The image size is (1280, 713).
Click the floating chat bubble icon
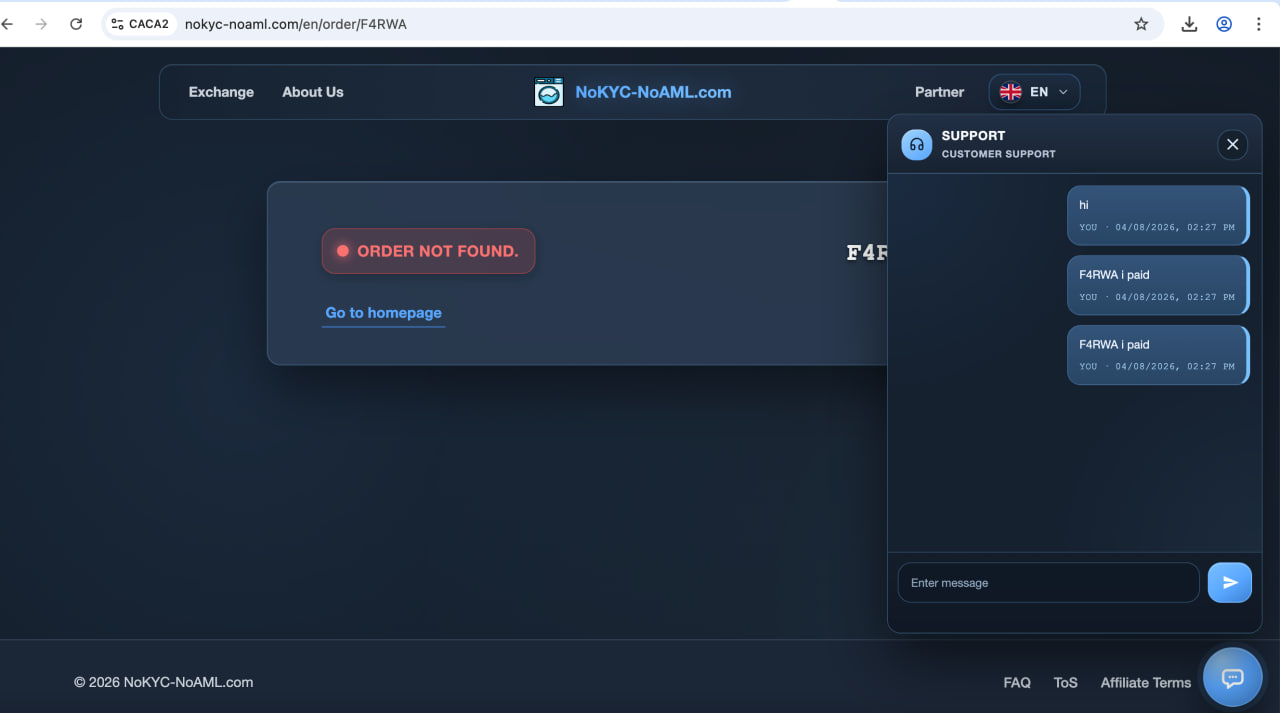pyautogui.click(x=1232, y=678)
